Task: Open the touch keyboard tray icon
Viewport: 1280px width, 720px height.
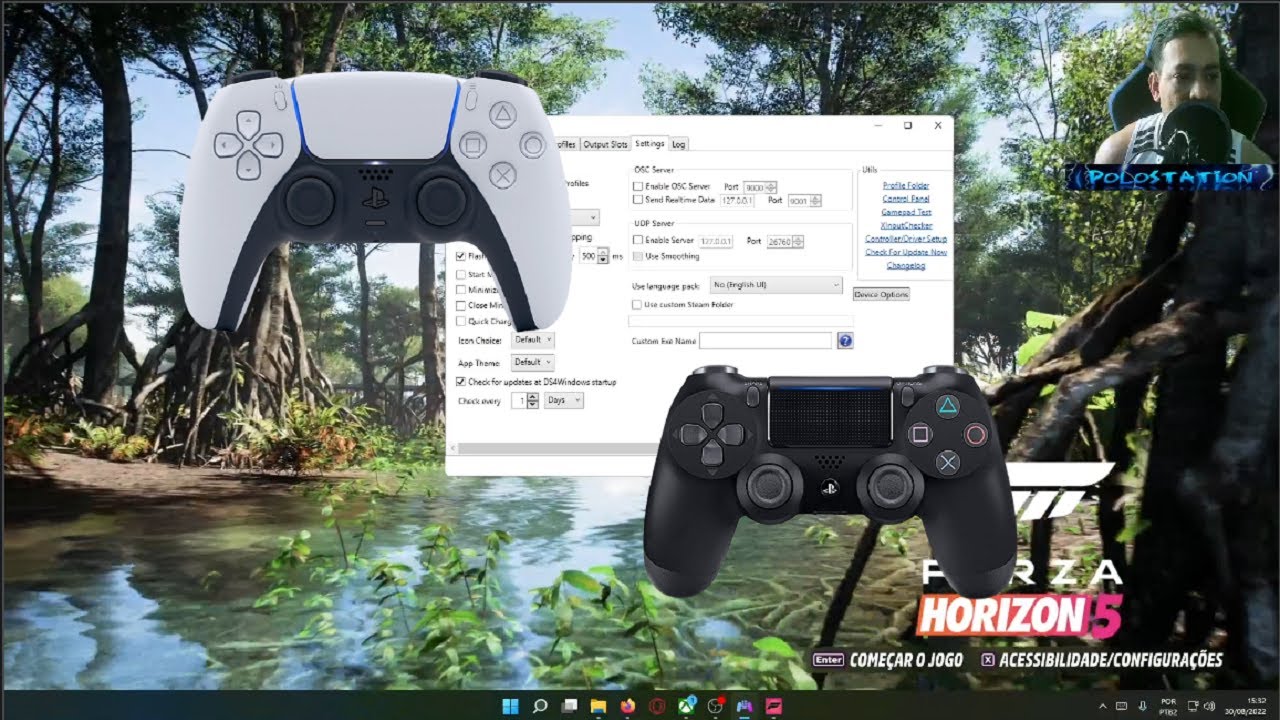Action: [1122, 706]
